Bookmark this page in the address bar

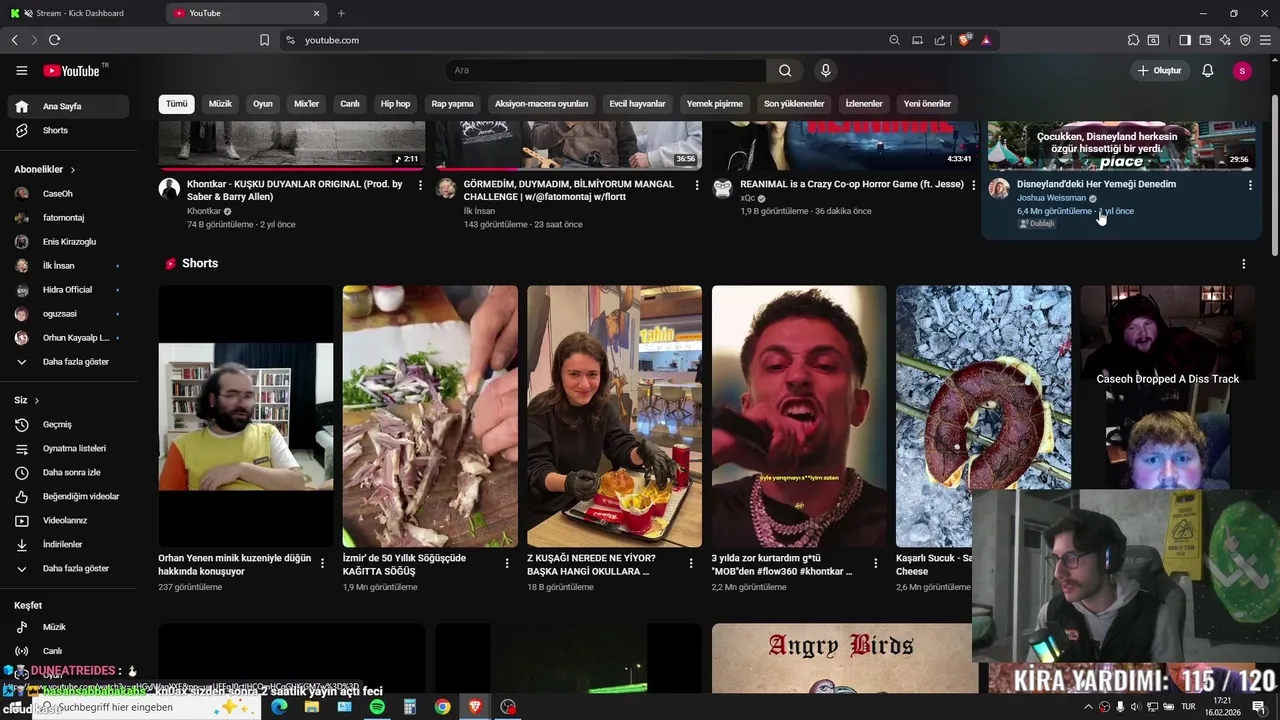(x=264, y=40)
